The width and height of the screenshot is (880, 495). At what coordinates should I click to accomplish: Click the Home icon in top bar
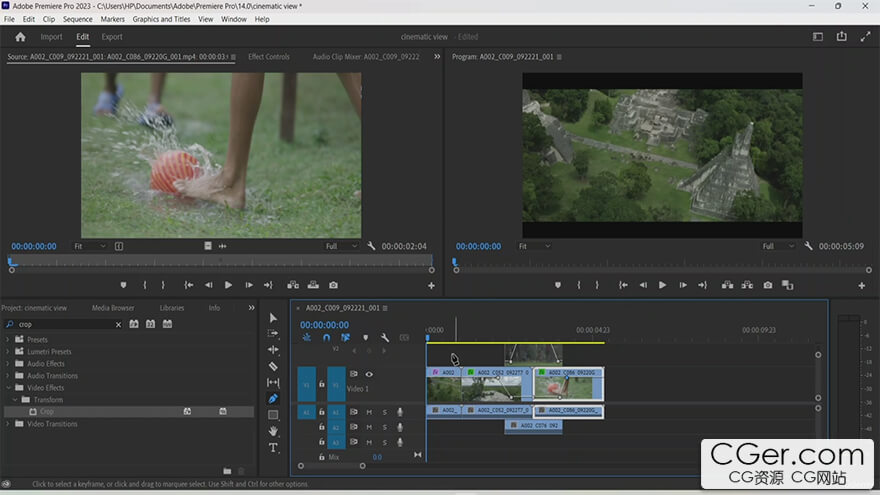click(x=20, y=37)
